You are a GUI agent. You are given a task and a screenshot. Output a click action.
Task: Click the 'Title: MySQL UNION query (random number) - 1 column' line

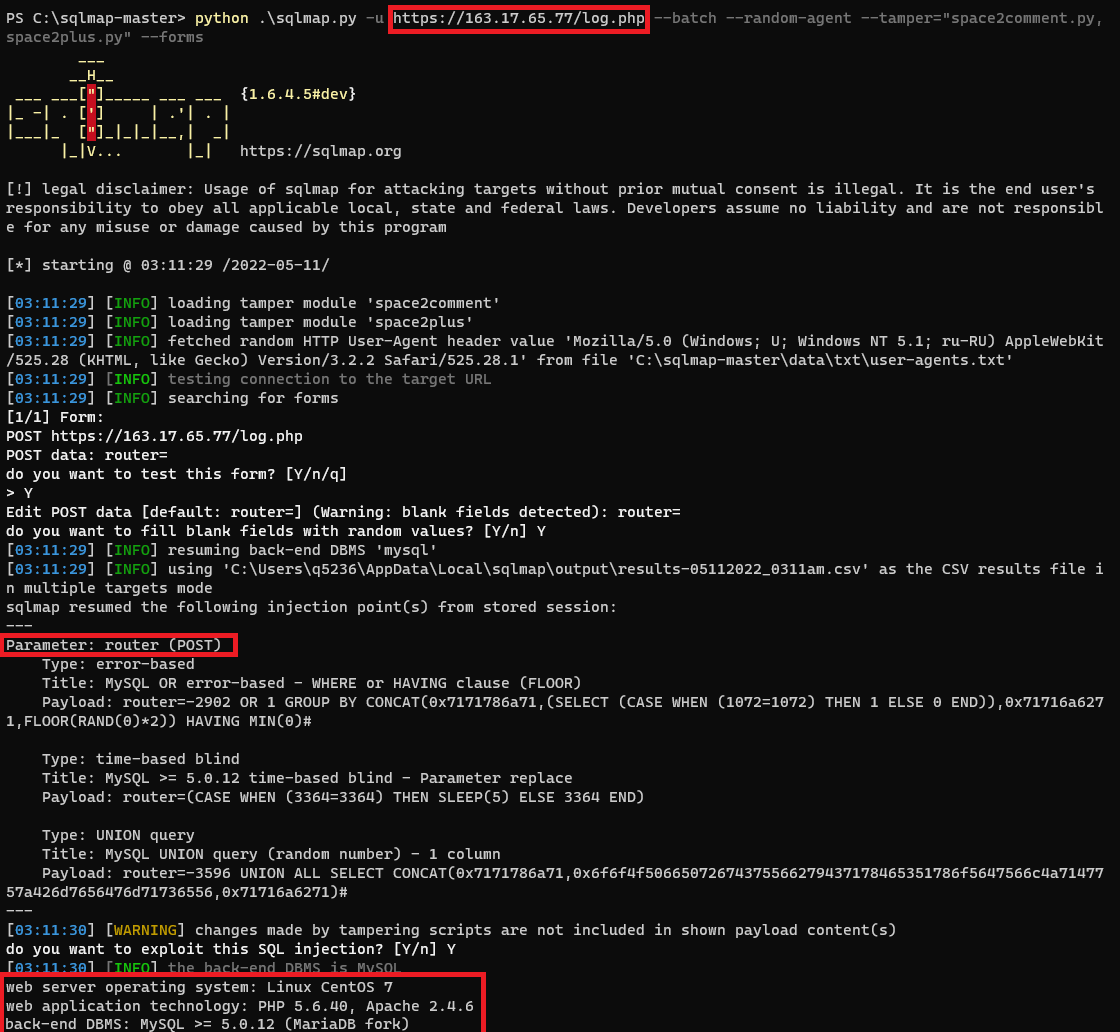271,853
